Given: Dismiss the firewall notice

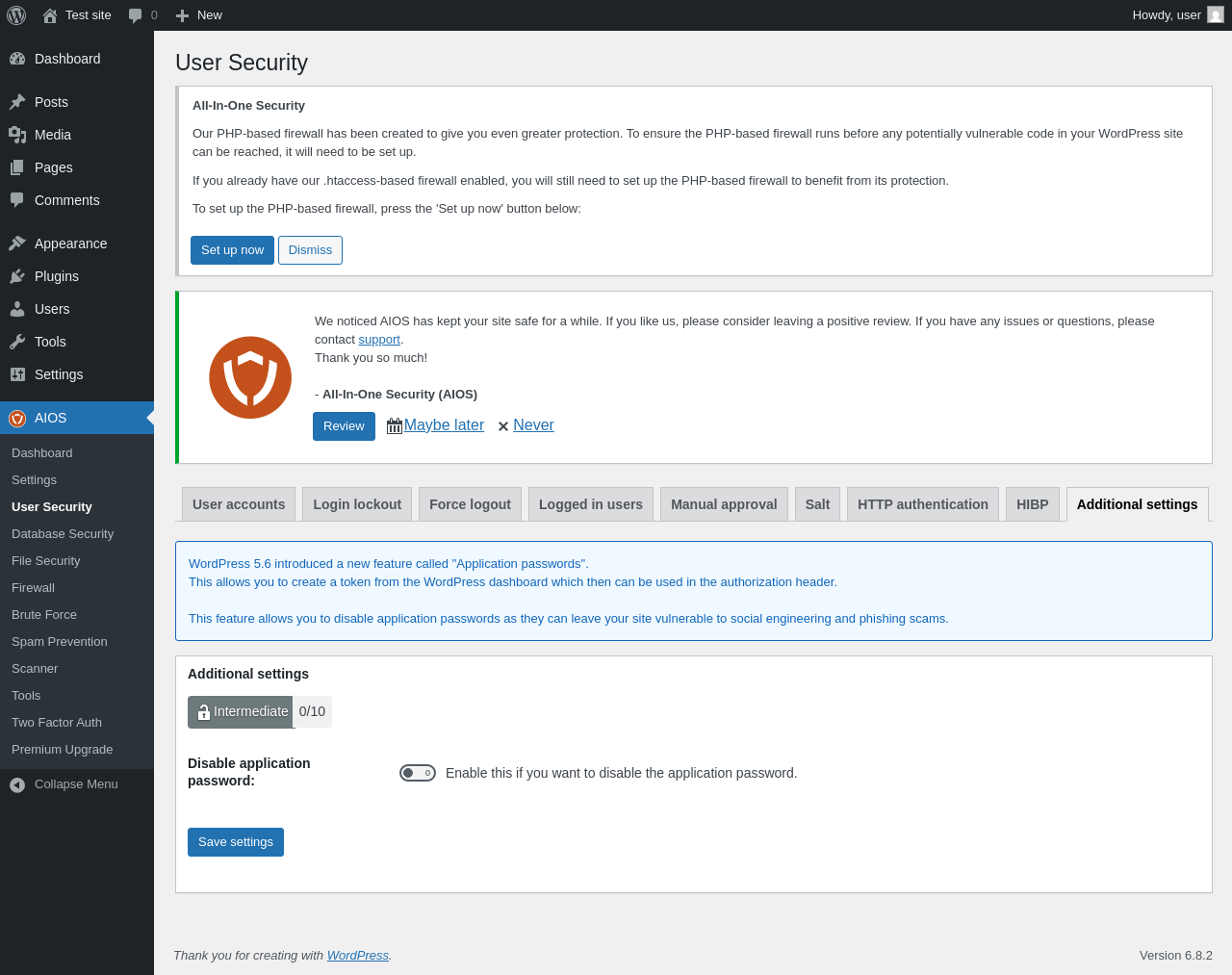Looking at the screenshot, I should tap(310, 250).
